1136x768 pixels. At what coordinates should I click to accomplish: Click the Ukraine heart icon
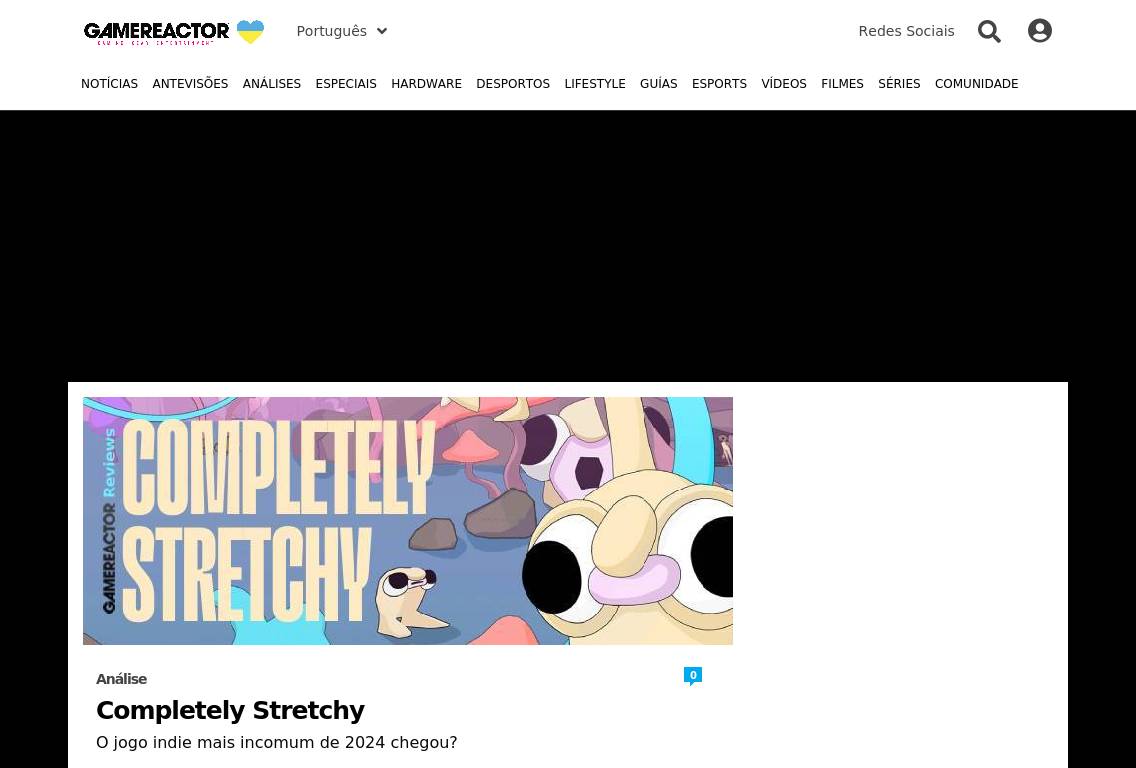tap(251, 32)
